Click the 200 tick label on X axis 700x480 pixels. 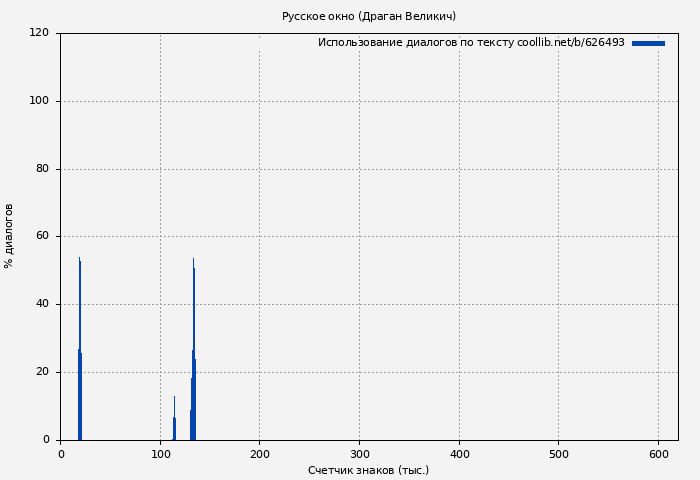259,454
